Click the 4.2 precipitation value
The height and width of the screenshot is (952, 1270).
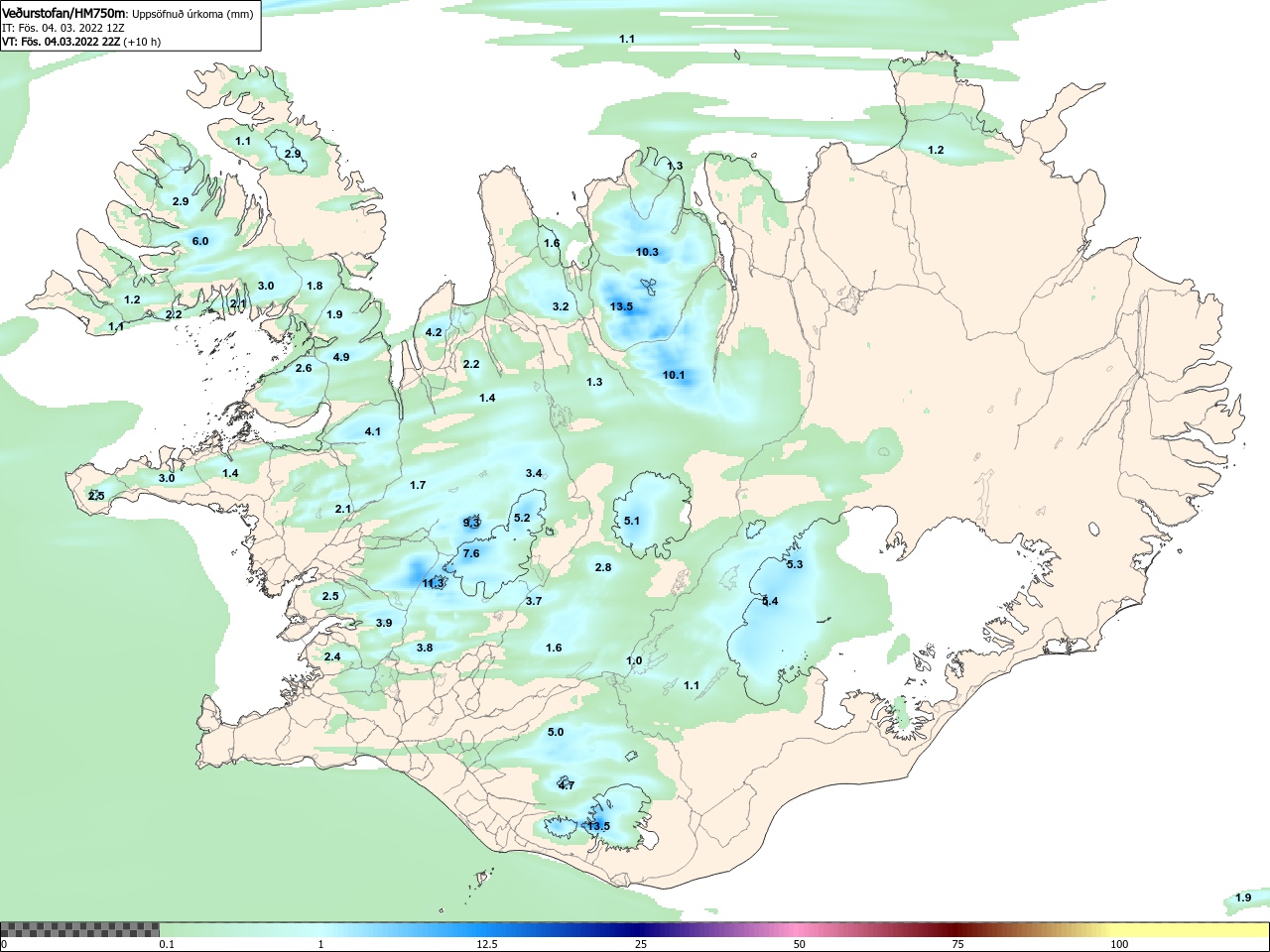[x=434, y=332]
